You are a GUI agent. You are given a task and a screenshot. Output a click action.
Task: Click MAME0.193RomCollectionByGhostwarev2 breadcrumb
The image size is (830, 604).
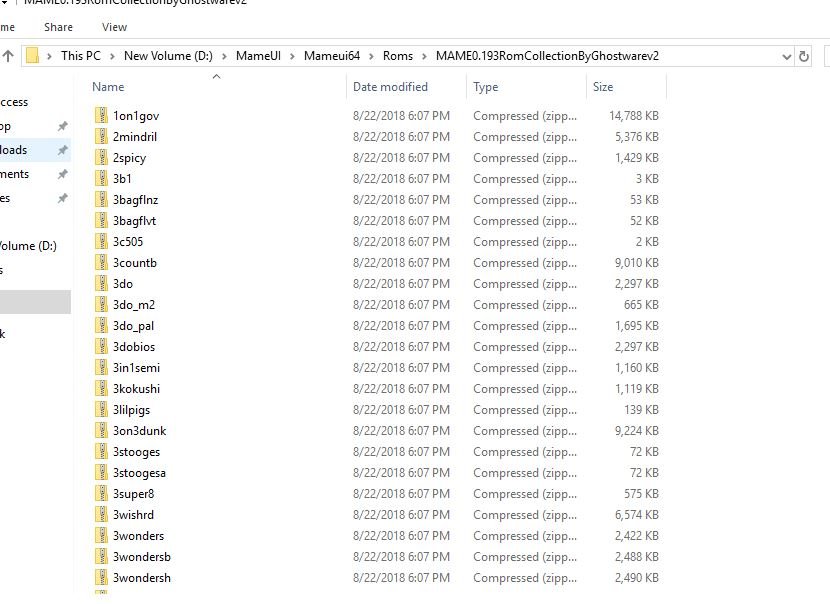[547, 56]
